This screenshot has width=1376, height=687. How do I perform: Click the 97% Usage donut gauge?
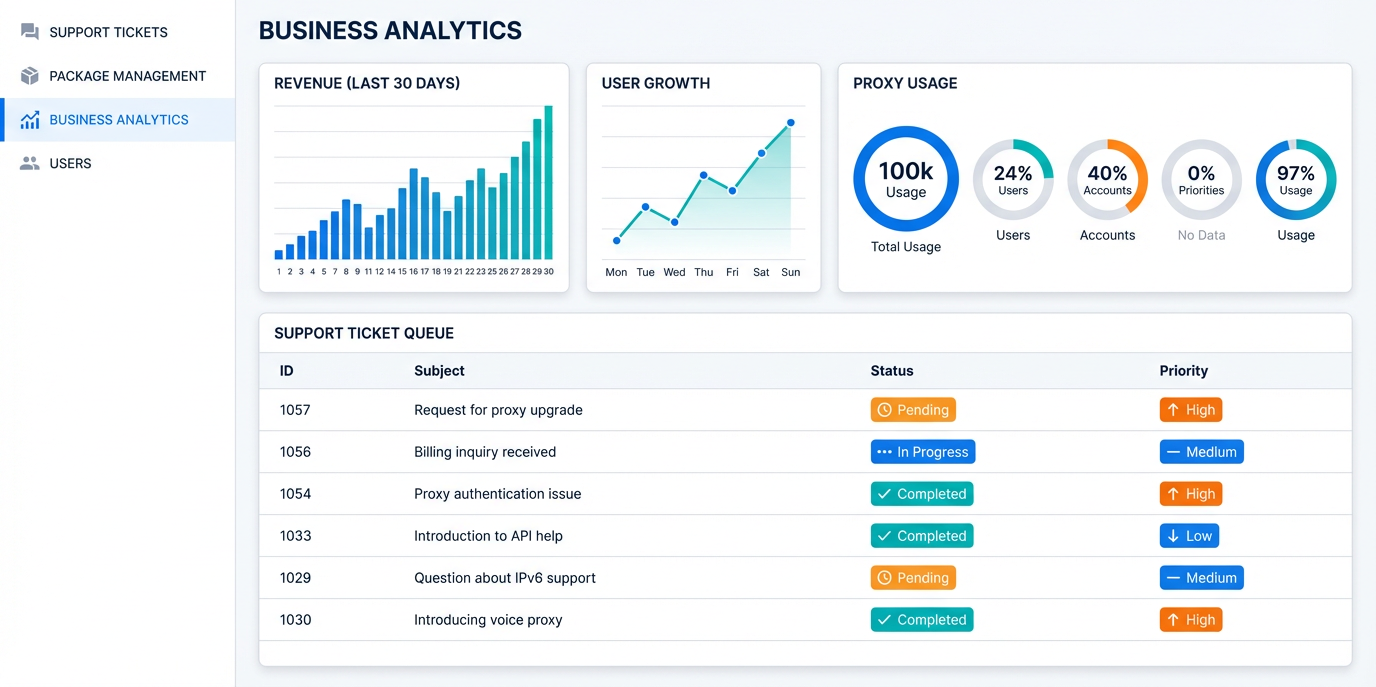pos(1296,180)
